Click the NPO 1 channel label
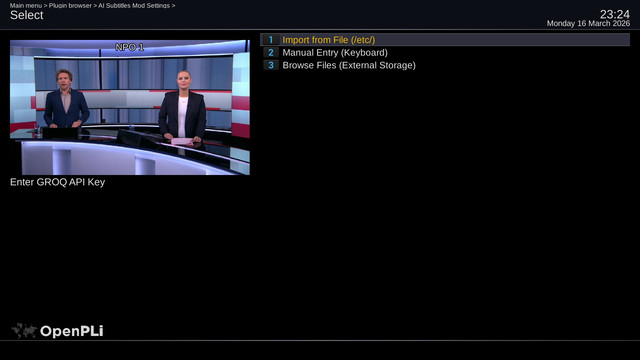 pyautogui.click(x=129, y=47)
